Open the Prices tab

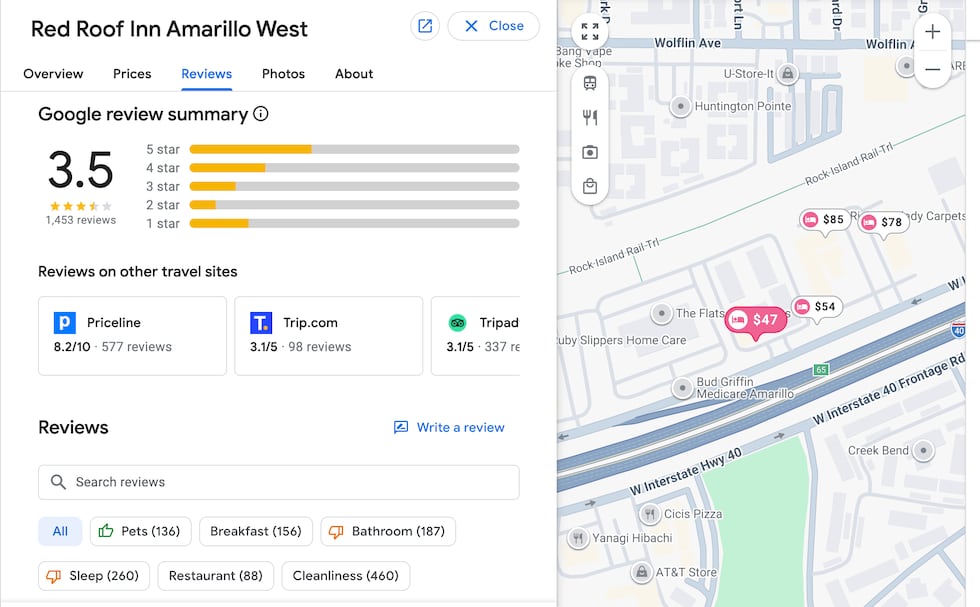pos(132,74)
